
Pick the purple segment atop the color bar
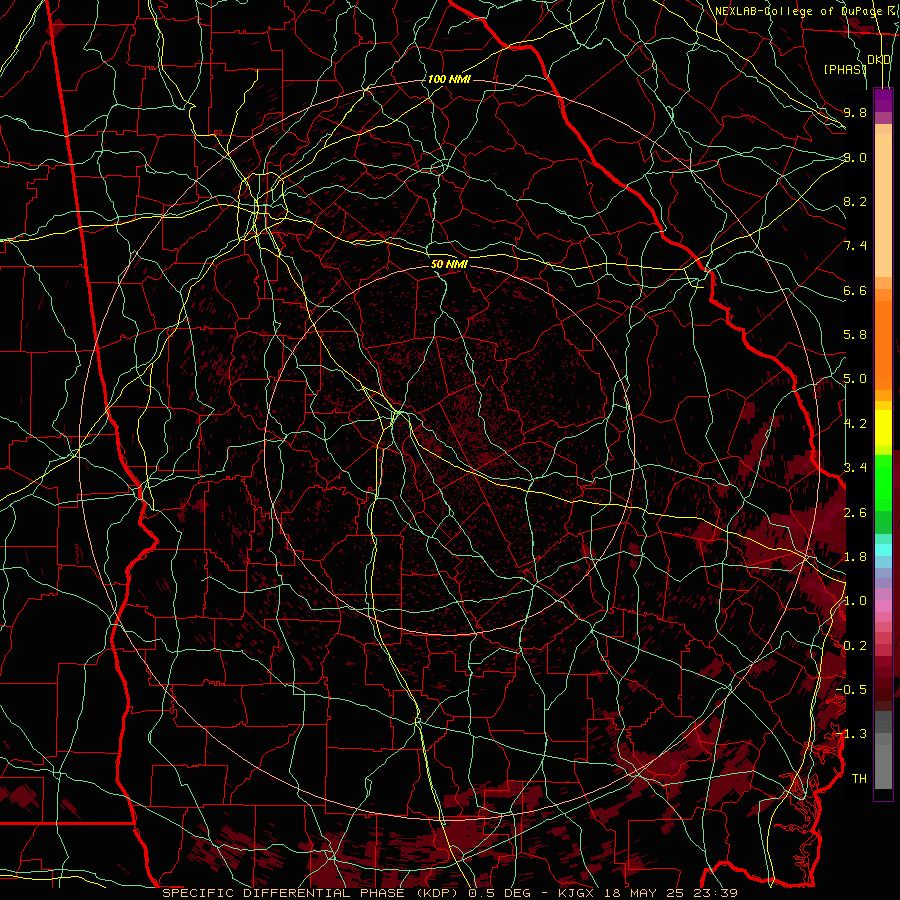[883, 100]
